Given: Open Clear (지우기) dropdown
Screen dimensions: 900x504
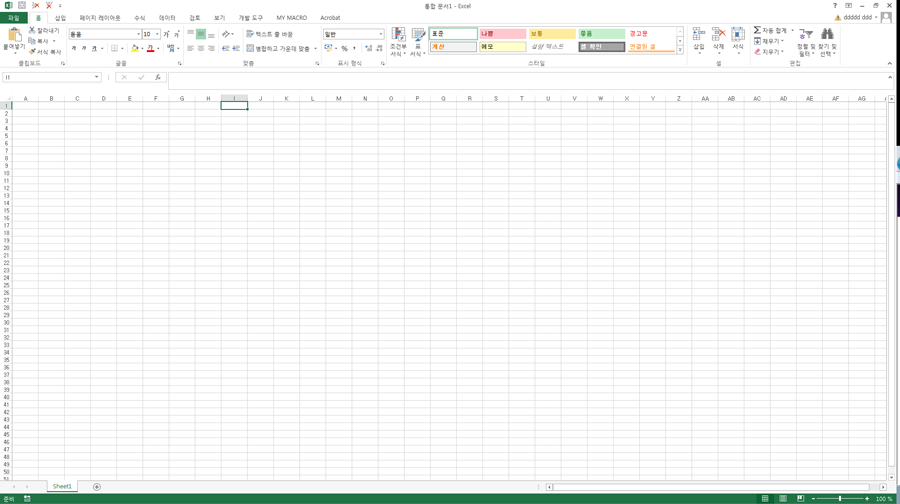Looking at the screenshot, I should [x=769, y=52].
